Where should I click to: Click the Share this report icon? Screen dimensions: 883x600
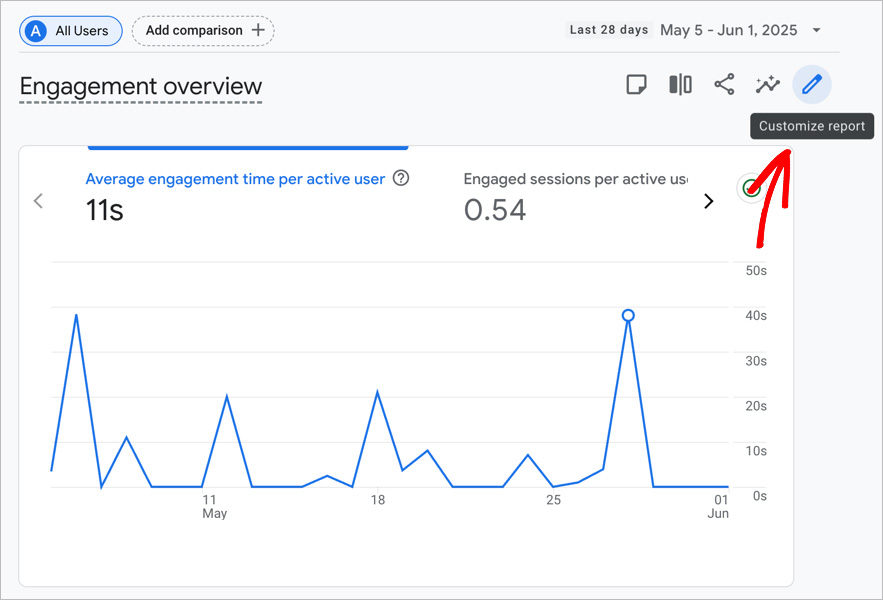tap(724, 85)
